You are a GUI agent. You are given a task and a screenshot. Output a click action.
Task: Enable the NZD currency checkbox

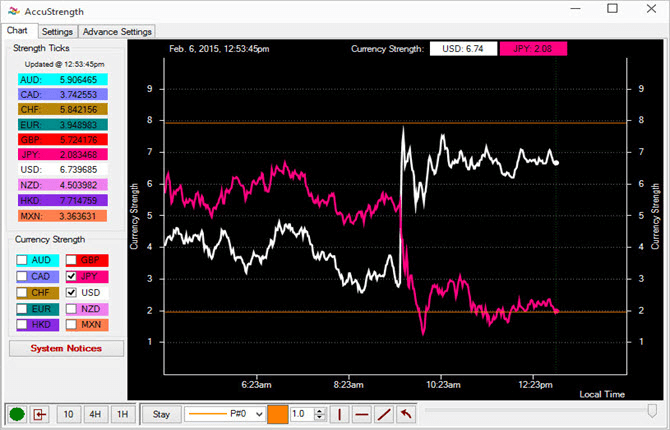tap(71, 309)
